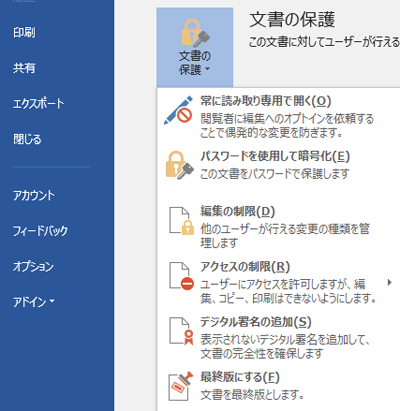Expand the アクセスの制限 submenu arrow
Image resolution: width=400 pixels, height=411 pixels.
coord(389,283)
